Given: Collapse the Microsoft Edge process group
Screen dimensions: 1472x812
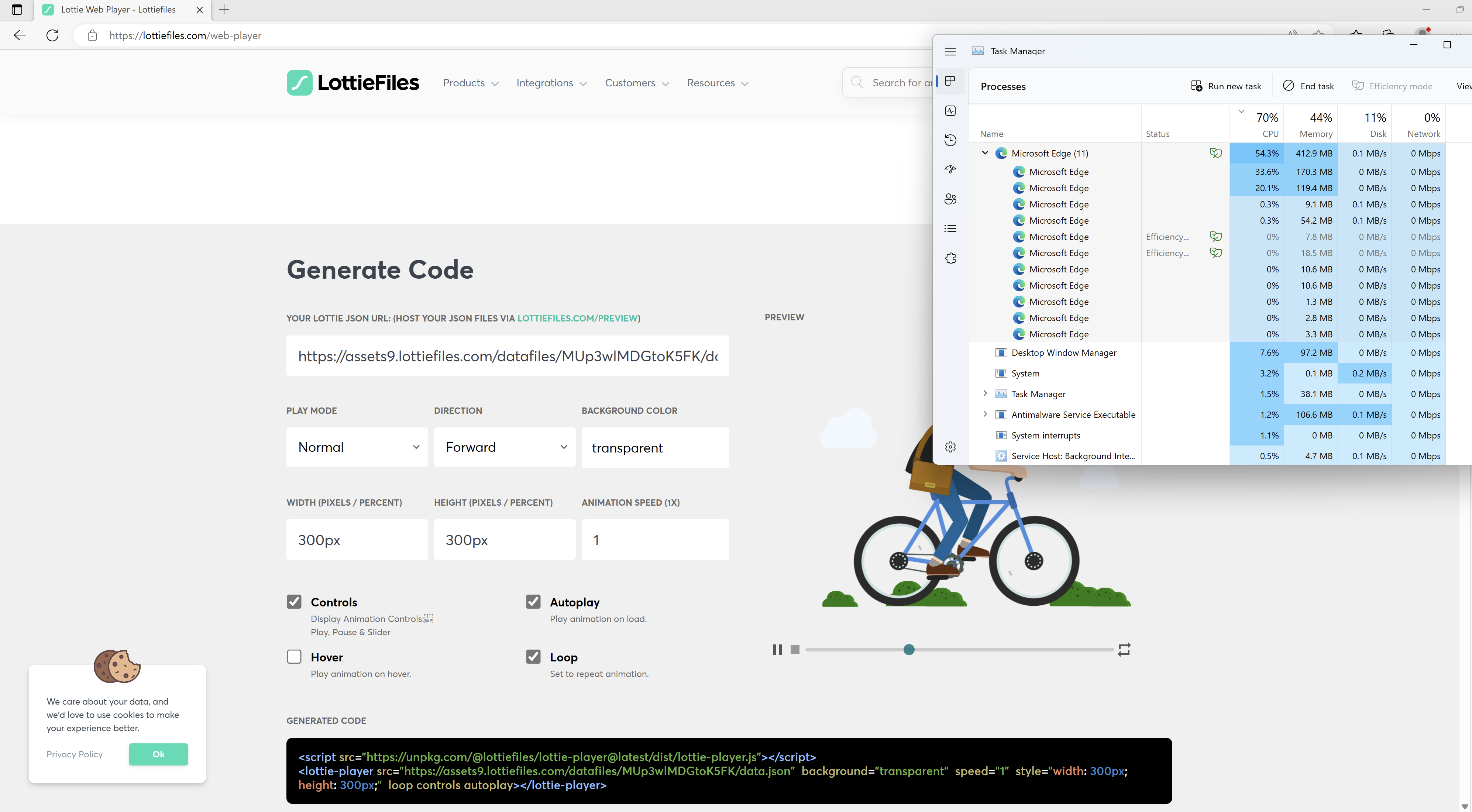Looking at the screenshot, I should 984,152.
